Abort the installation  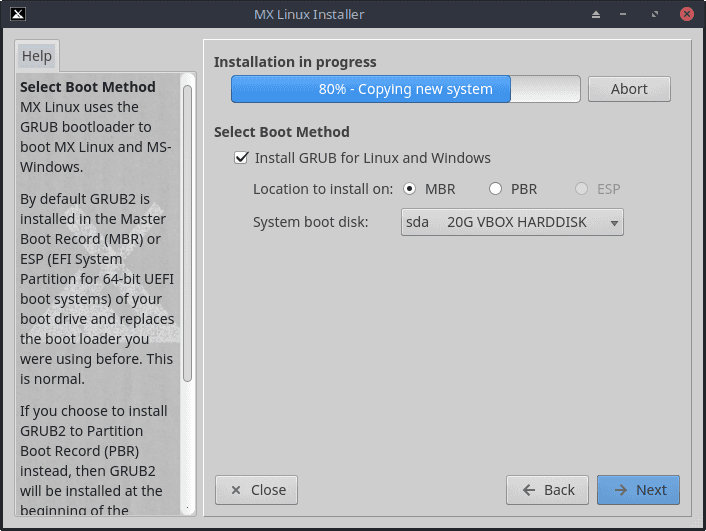(629, 89)
